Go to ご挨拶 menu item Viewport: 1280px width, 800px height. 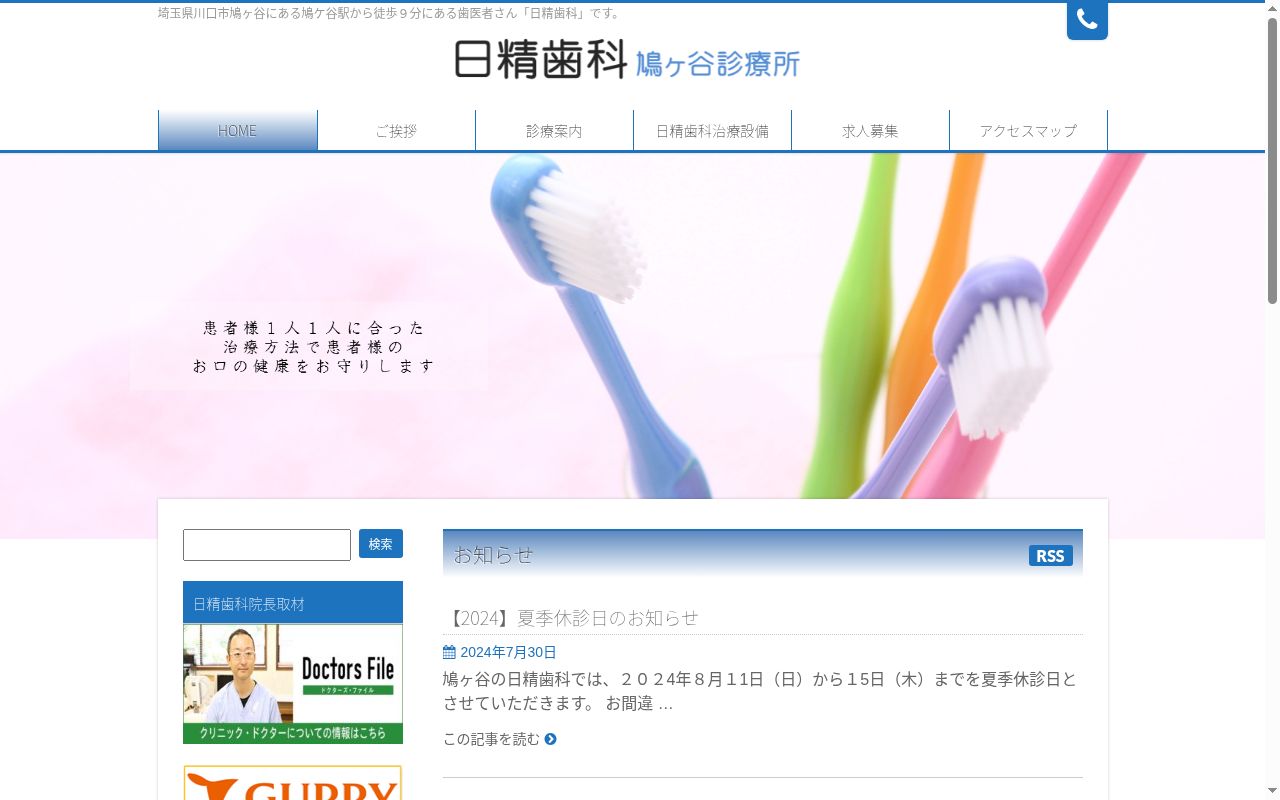396,130
